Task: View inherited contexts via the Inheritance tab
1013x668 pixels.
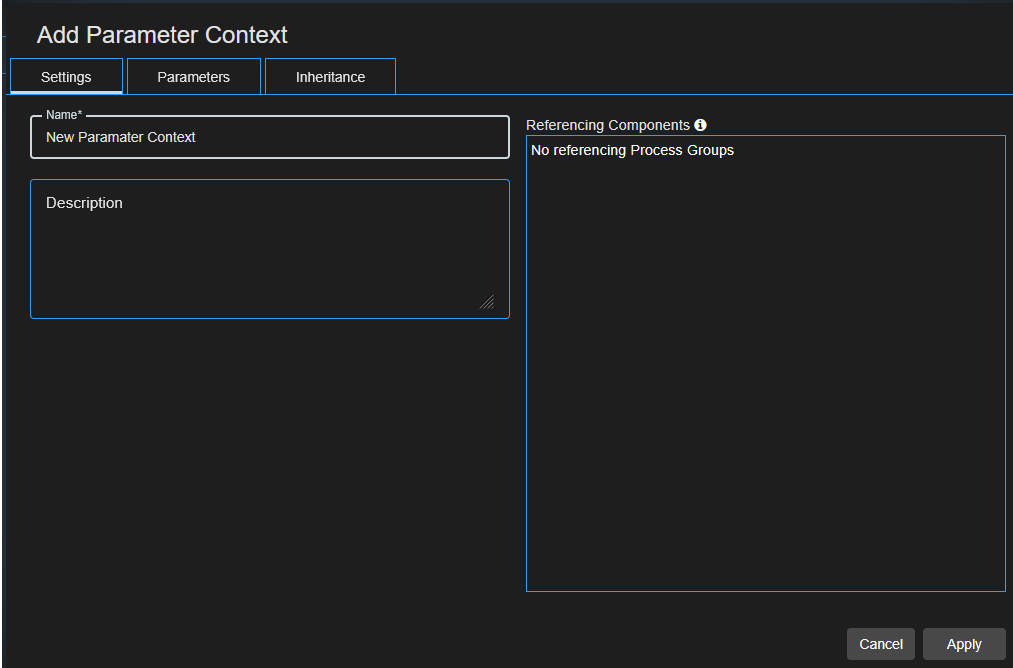Action: (x=330, y=76)
